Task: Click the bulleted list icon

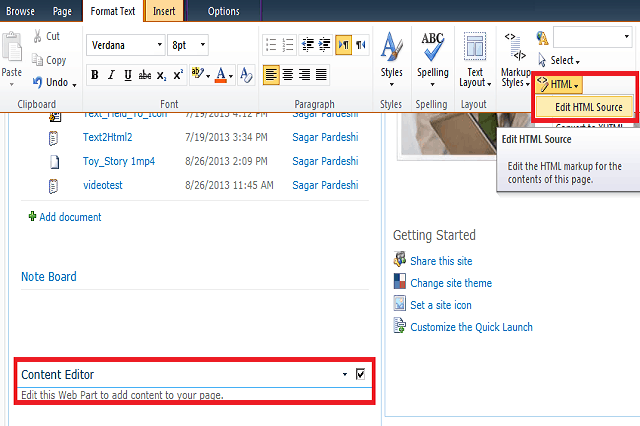Action: click(270, 45)
